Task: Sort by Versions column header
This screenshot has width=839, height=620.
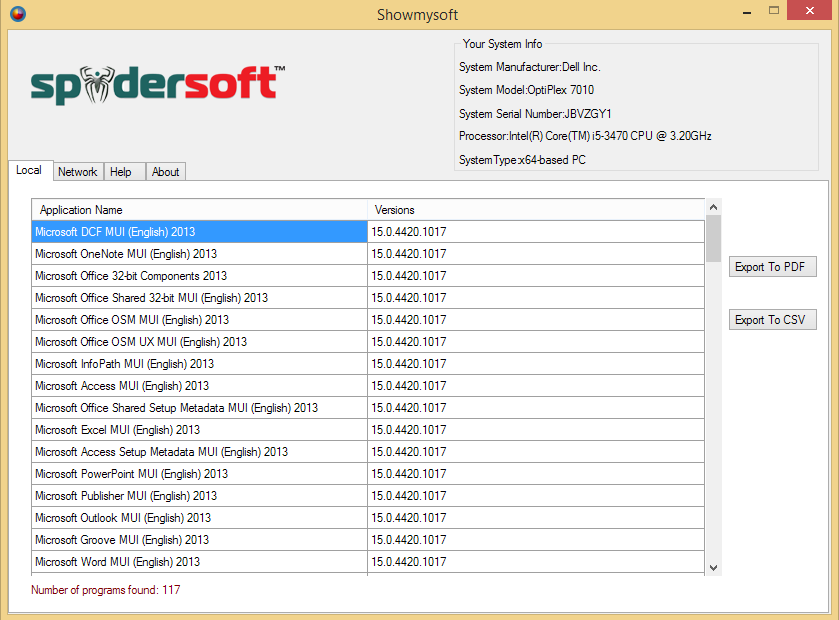Action: click(536, 210)
